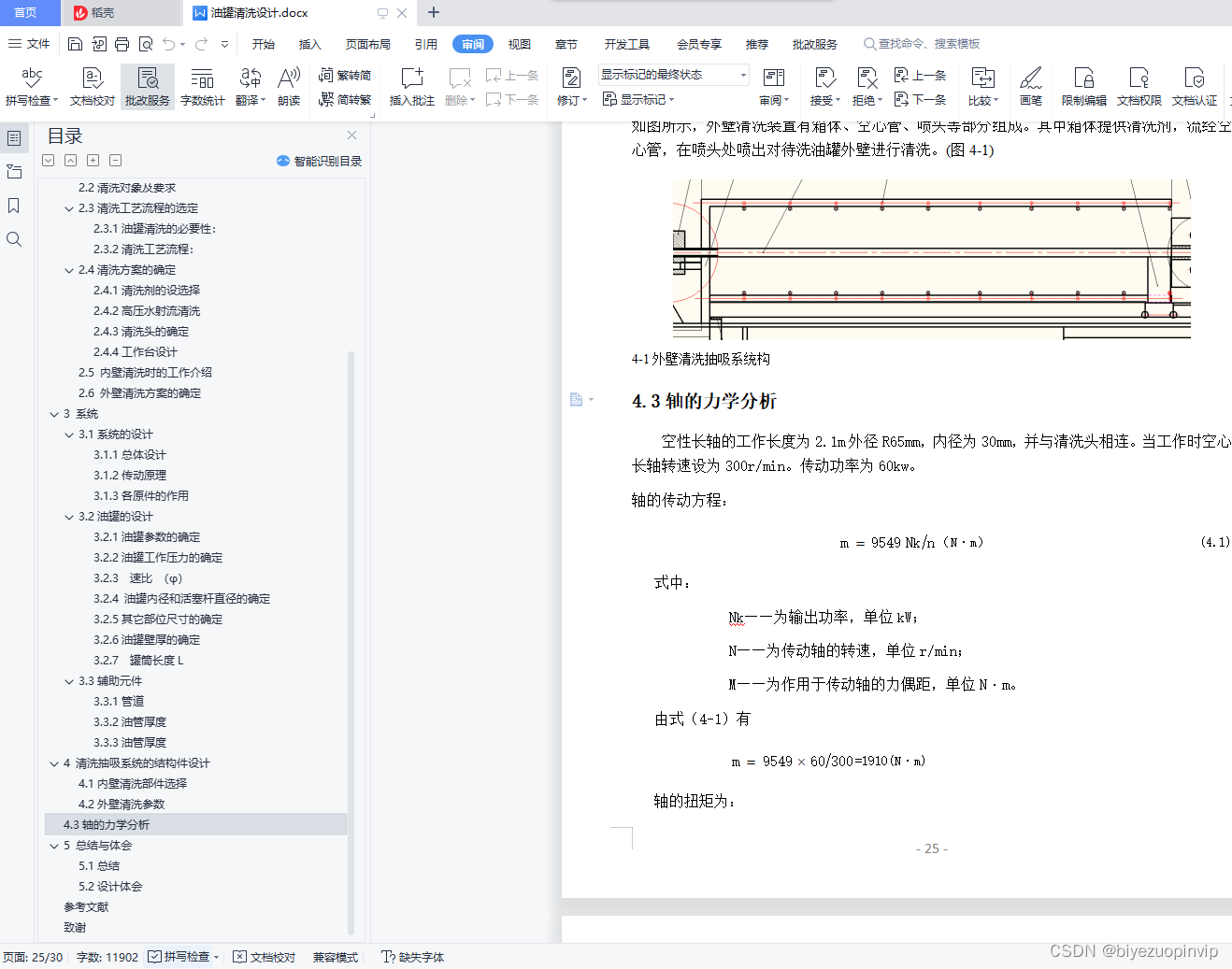Switch to the 插入 ribbon tab
Viewport: 1232px width, 969px height.
(309, 44)
